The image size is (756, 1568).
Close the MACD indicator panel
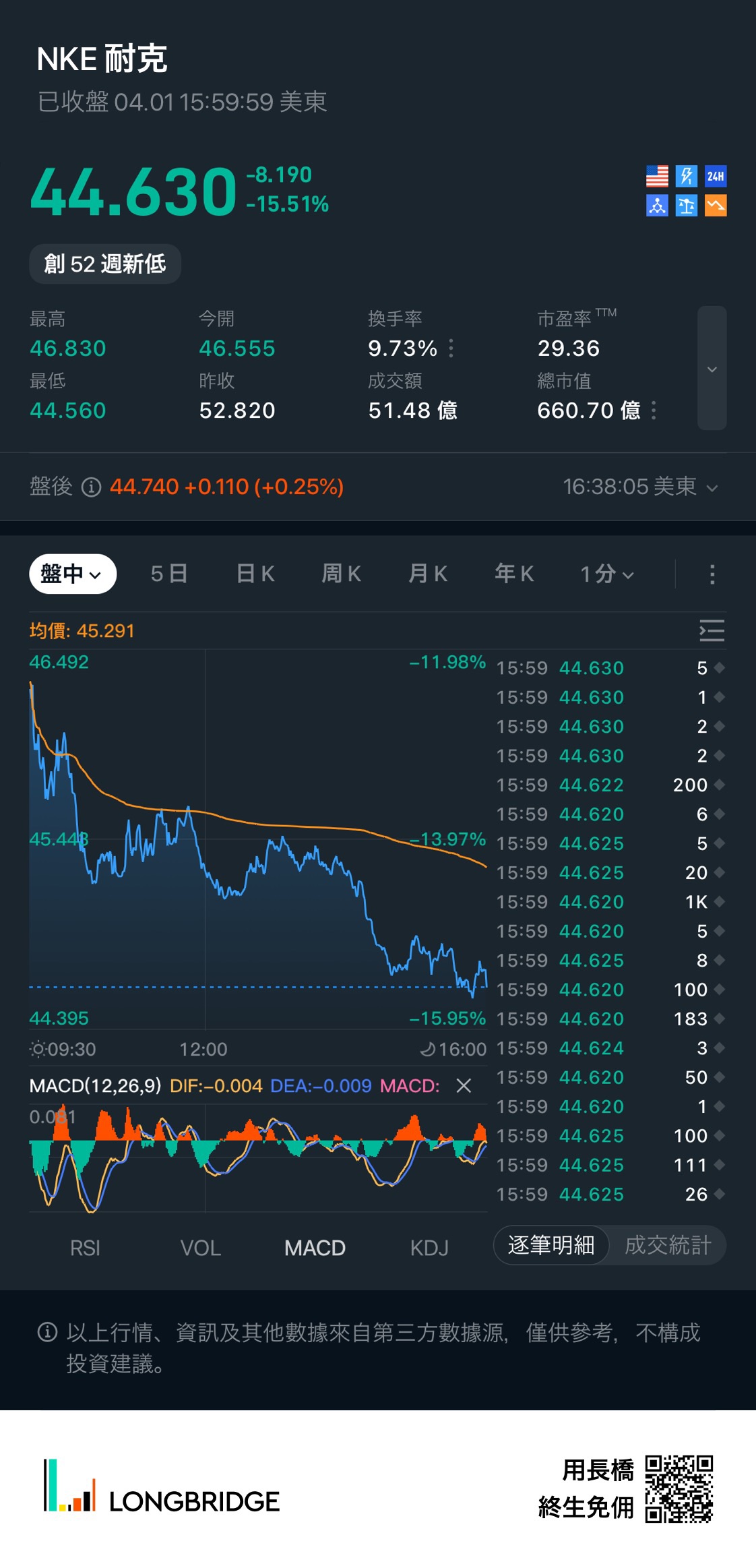tap(464, 1085)
